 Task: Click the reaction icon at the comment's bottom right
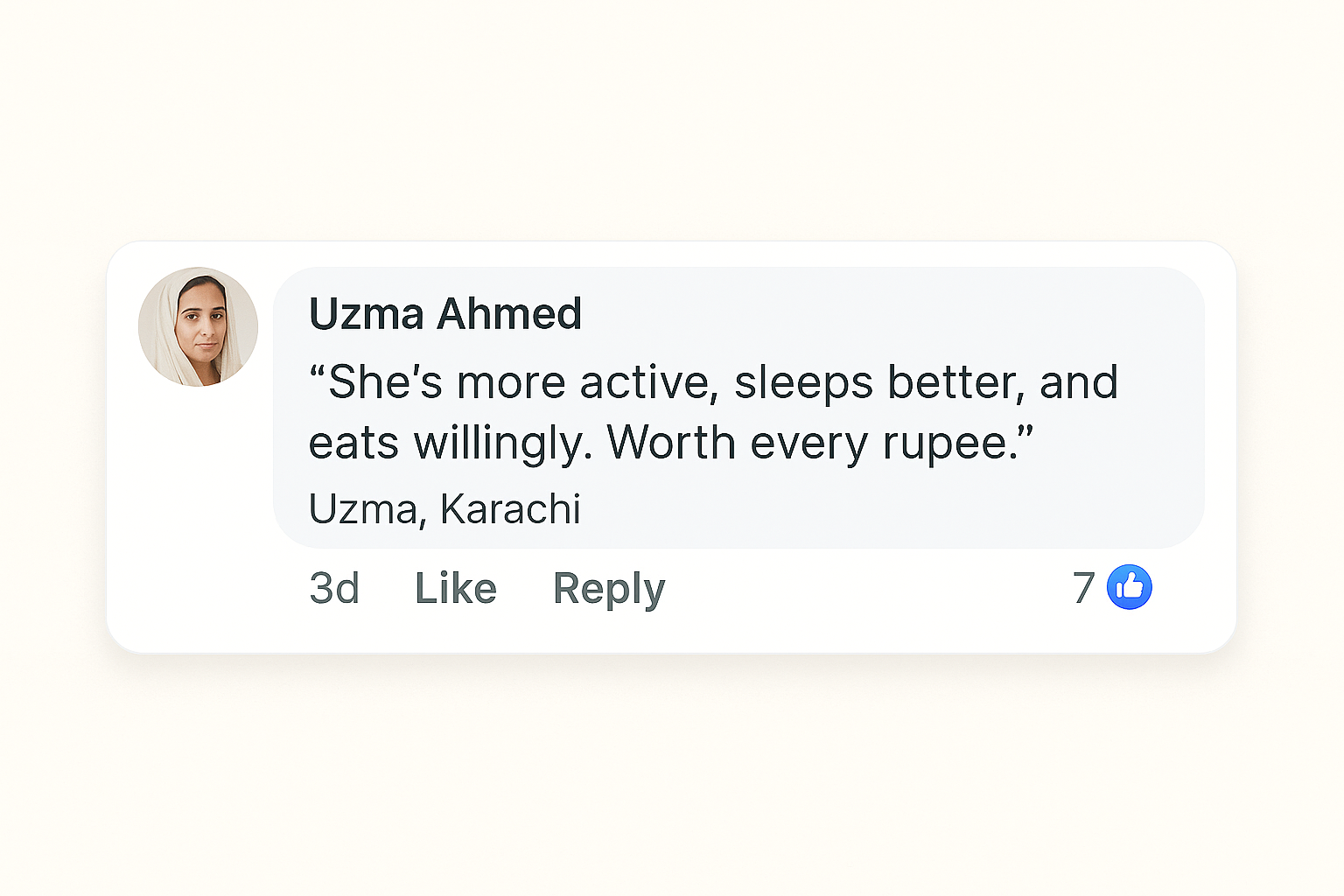[x=1129, y=587]
